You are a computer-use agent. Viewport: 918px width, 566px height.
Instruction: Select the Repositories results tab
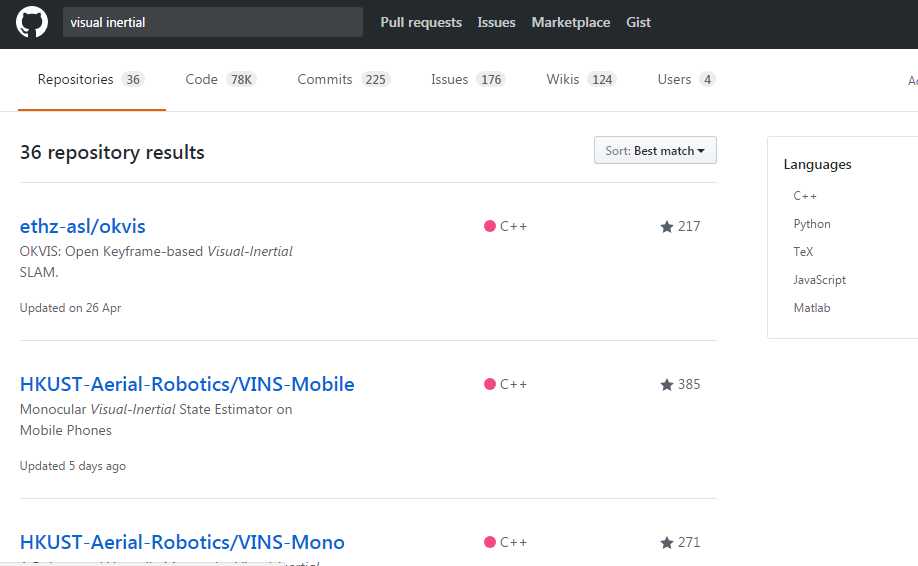pyautogui.click(x=91, y=80)
